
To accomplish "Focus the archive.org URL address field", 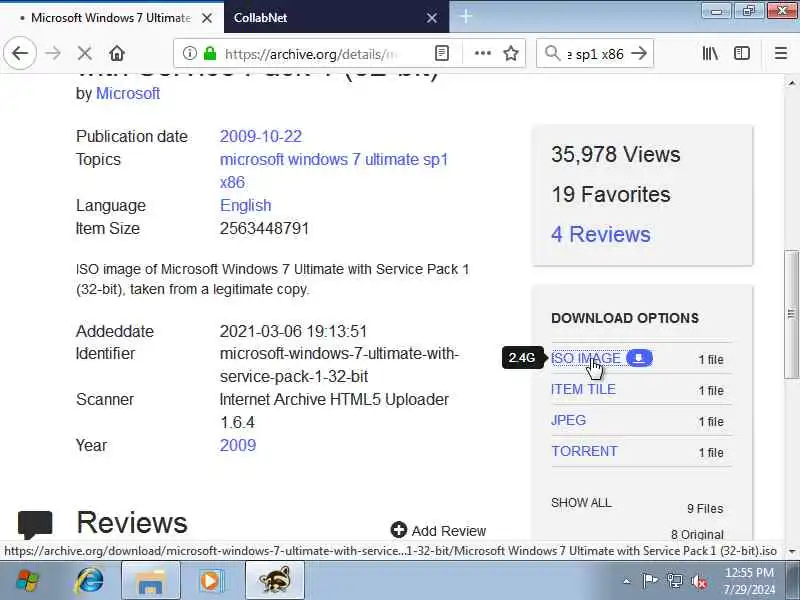I will click(309, 54).
